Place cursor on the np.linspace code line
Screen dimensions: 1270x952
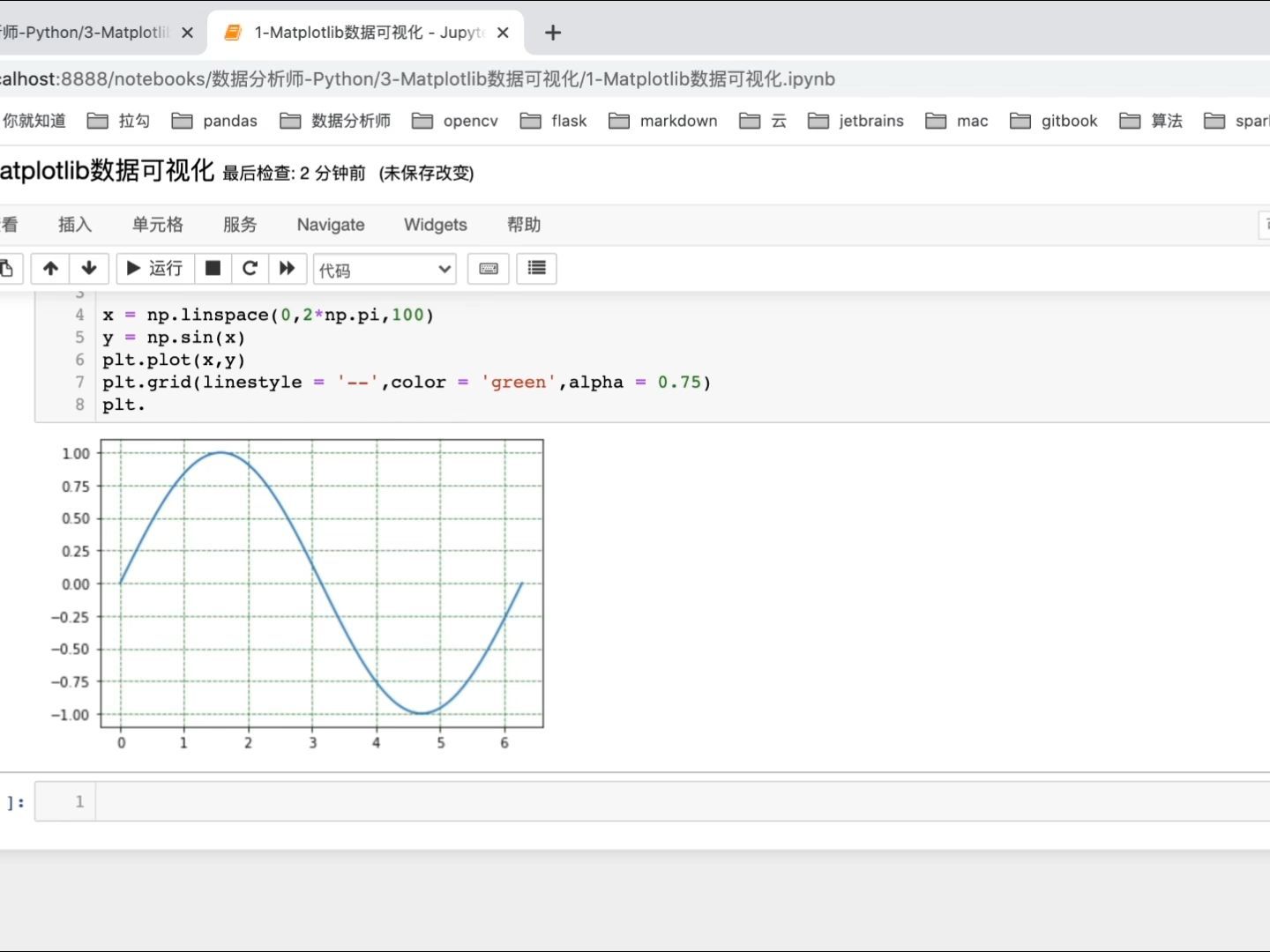(268, 315)
